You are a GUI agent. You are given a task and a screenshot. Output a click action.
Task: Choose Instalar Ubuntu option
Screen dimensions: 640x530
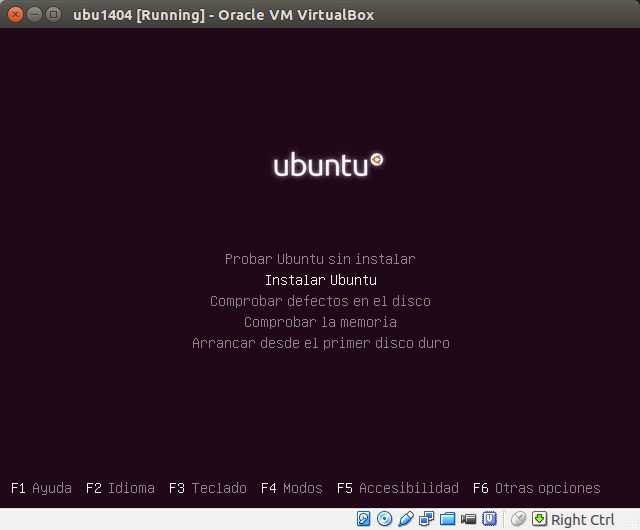pos(321,280)
